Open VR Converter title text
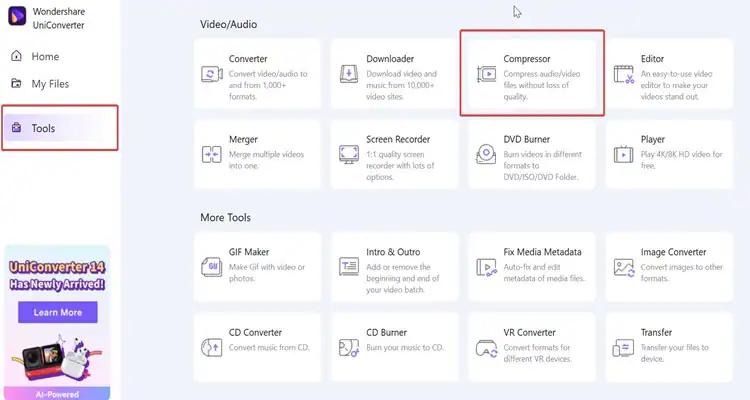 click(529, 332)
